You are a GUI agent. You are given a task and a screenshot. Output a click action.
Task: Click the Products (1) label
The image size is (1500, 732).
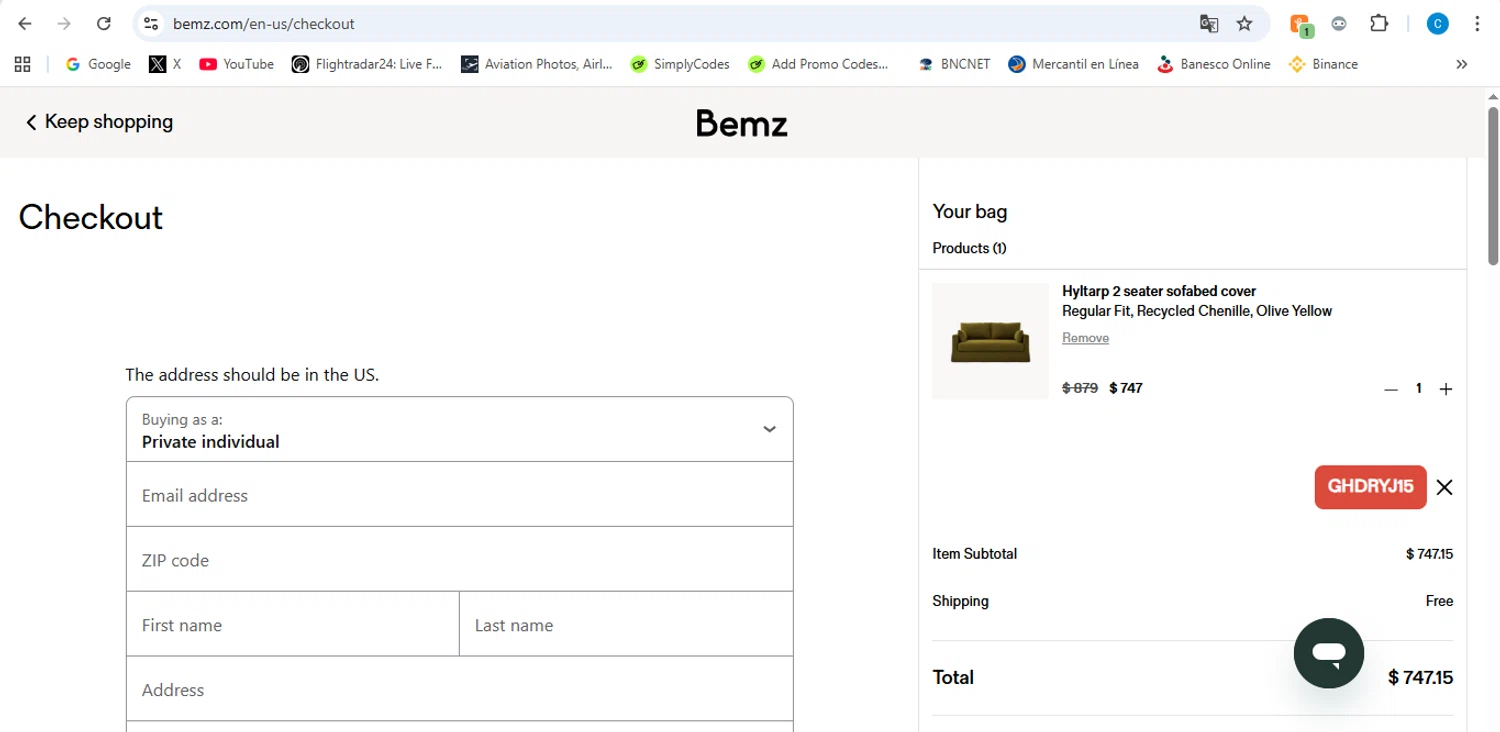point(969,248)
